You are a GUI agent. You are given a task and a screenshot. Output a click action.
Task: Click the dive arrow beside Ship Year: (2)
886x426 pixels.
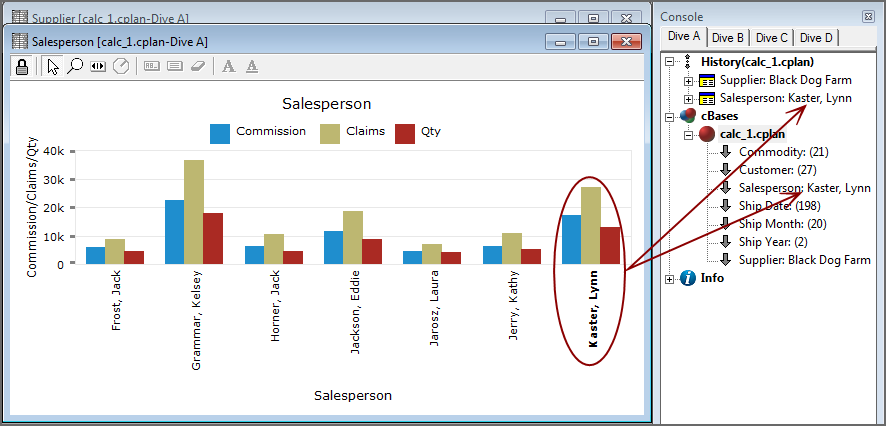726,242
